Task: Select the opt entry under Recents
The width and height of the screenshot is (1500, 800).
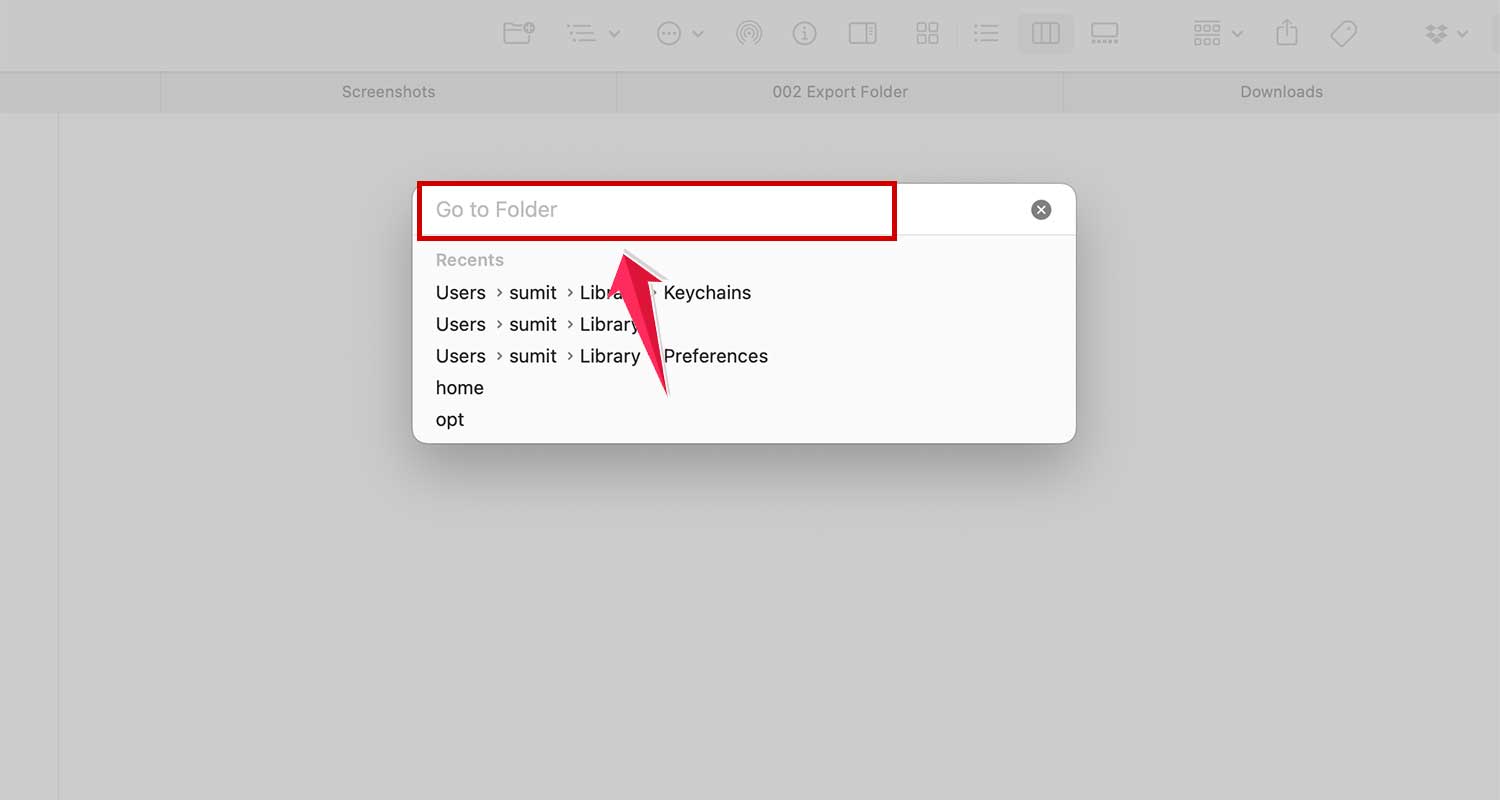Action: click(449, 419)
